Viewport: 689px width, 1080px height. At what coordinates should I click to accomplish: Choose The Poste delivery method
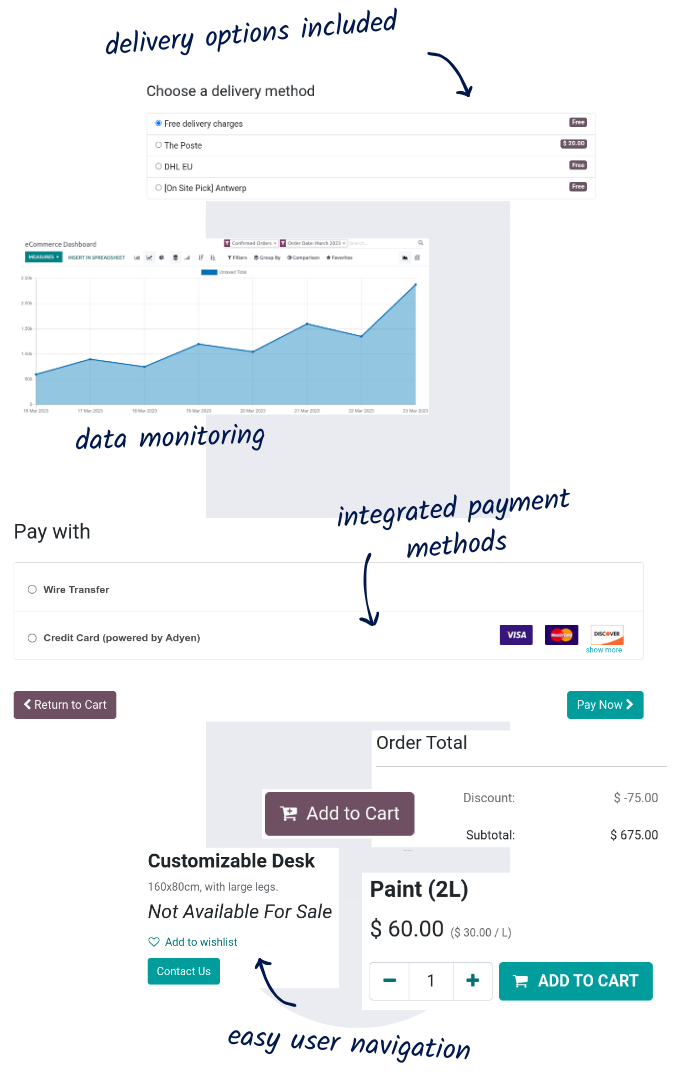point(158,145)
